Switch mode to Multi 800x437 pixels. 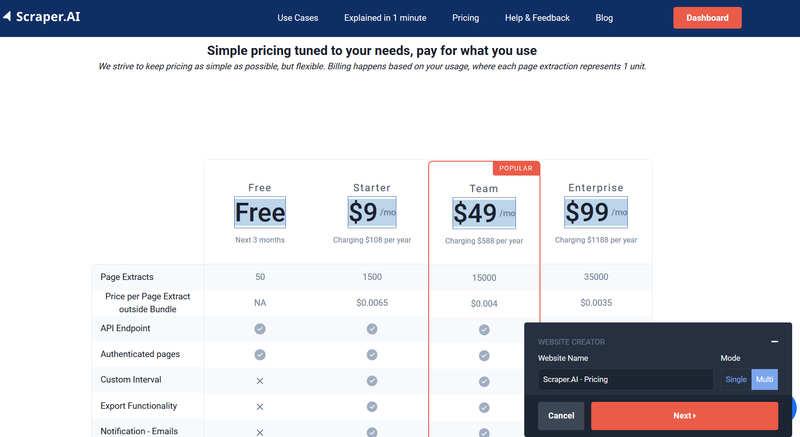(764, 379)
